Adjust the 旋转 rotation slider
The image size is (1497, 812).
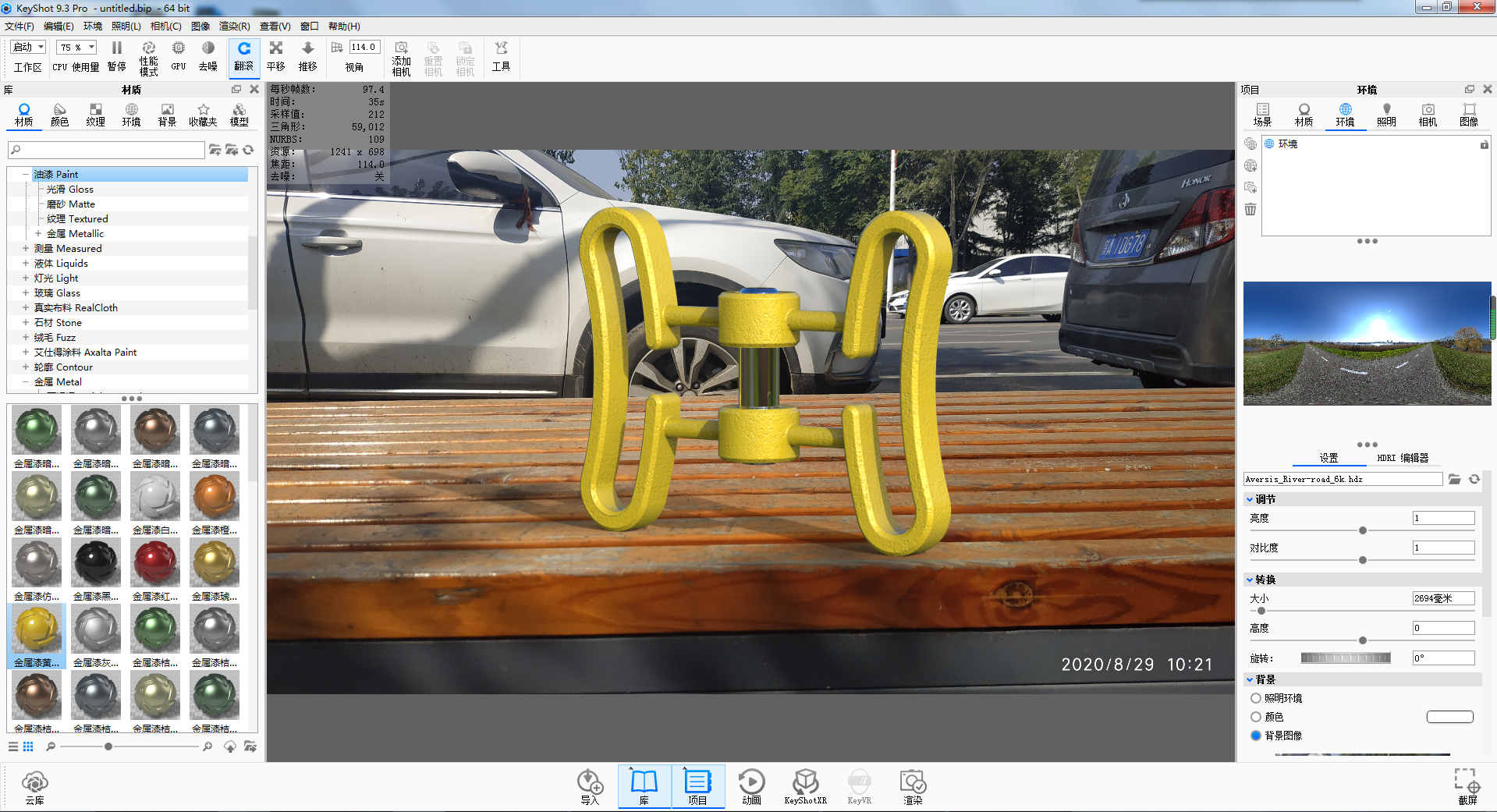tap(1346, 658)
